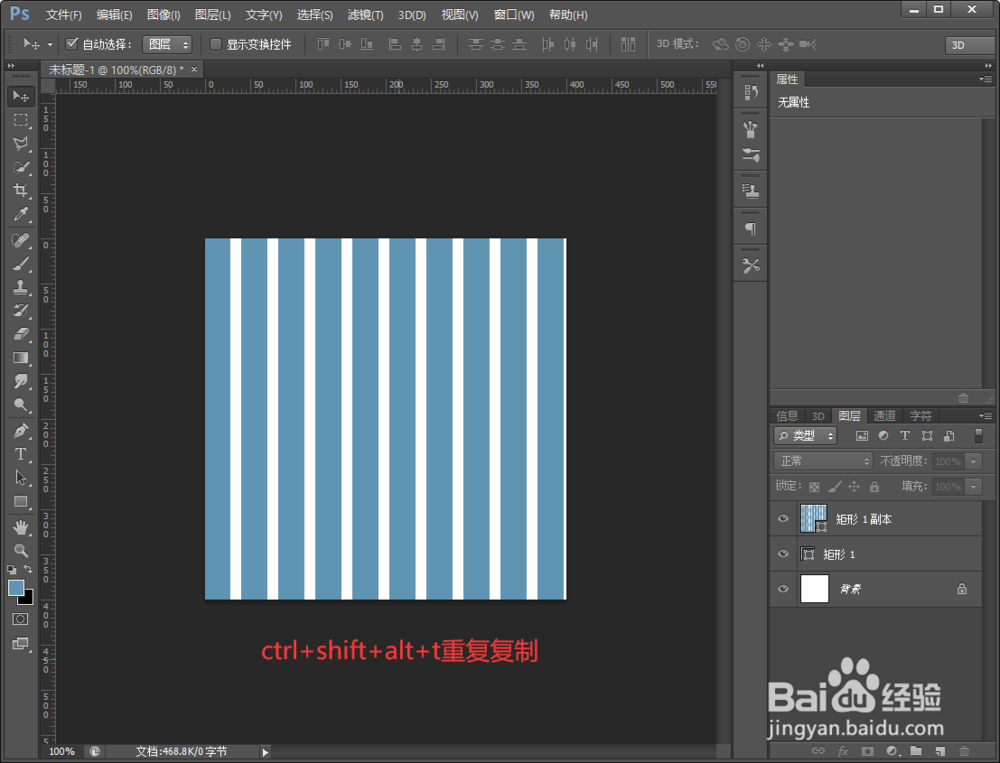Switch to the 信息 tab

pos(787,416)
